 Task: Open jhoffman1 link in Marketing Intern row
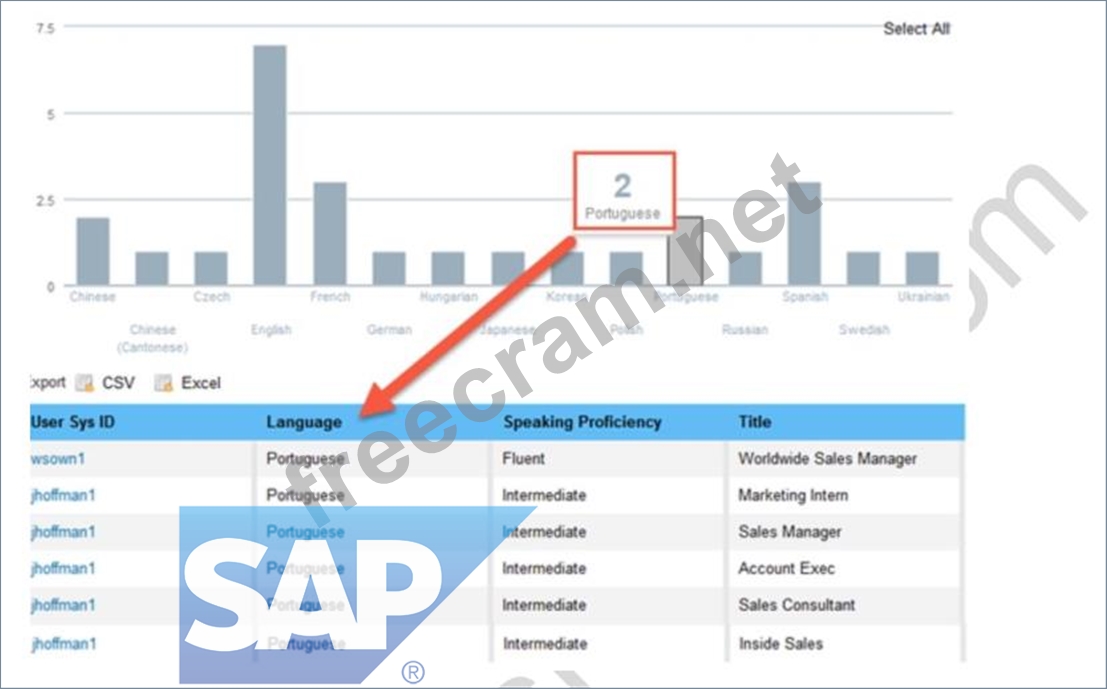tap(64, 495)
